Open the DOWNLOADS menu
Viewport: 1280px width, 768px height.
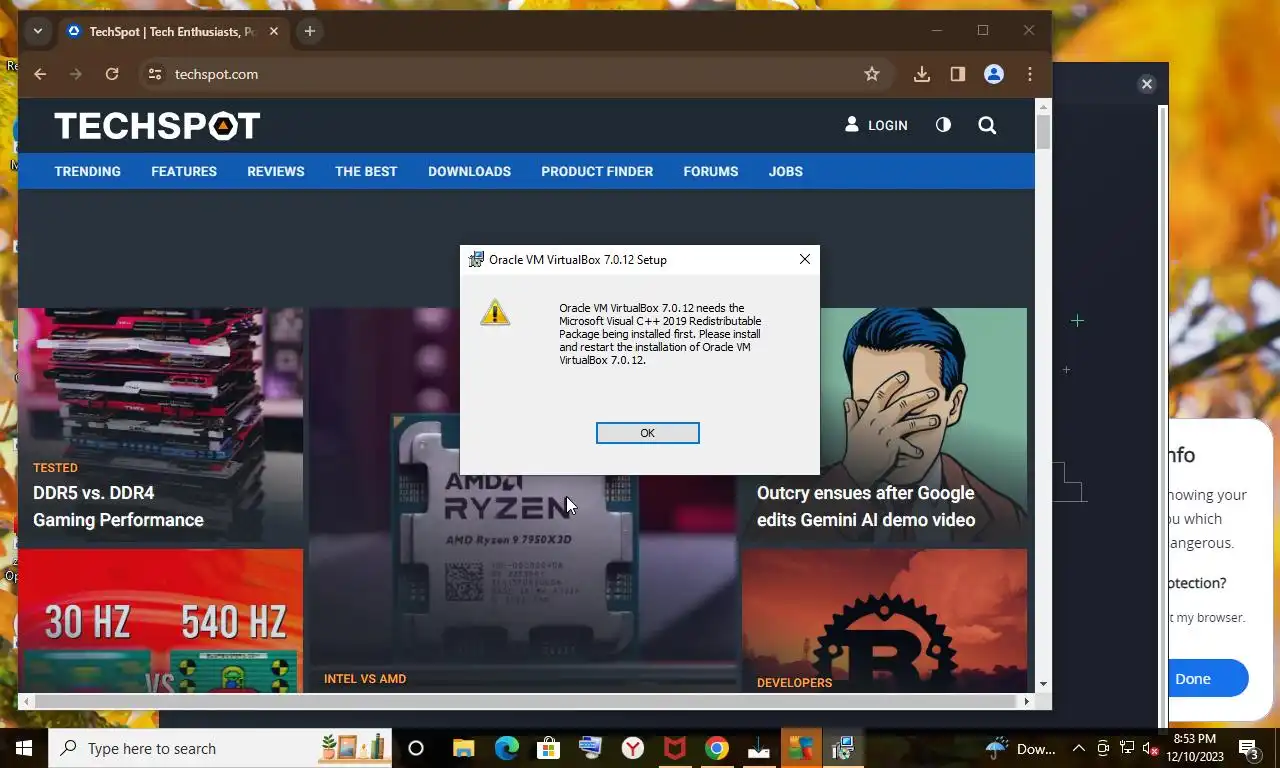click(x=469, y=171)
